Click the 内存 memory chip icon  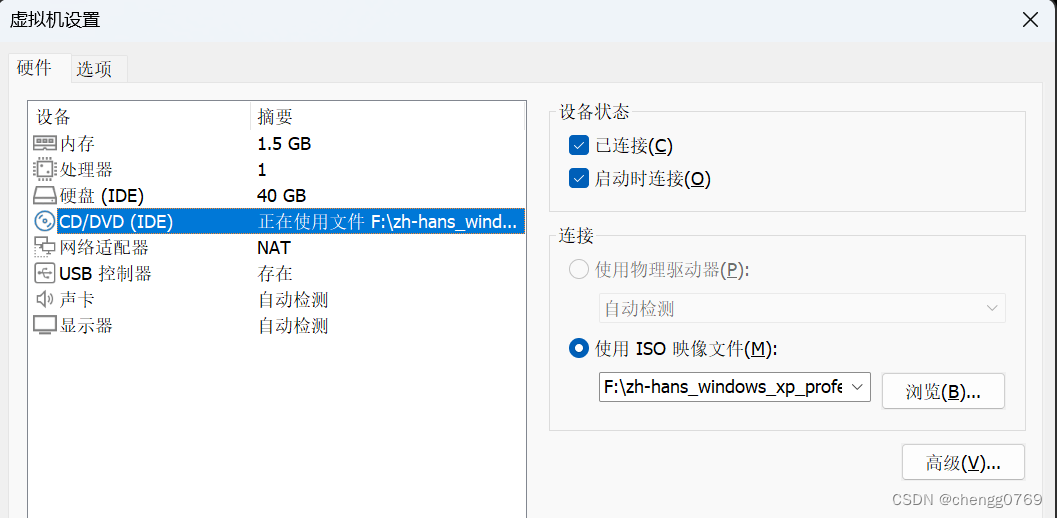pos(45,143)
